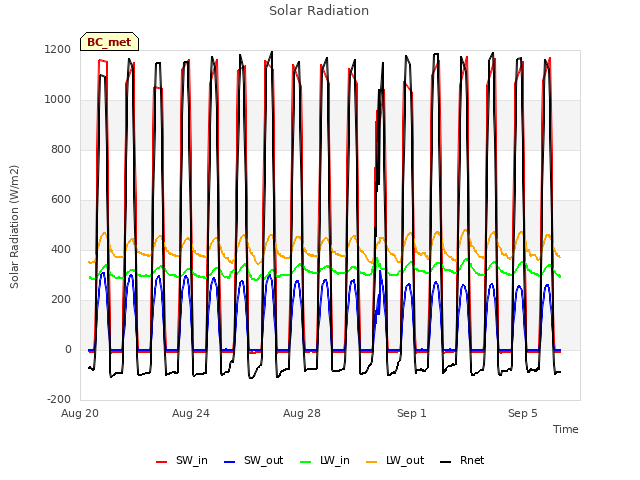Screen dimensions: 640x480
Task: Click the Solar Radiation chart title
Action: [319, 11]
